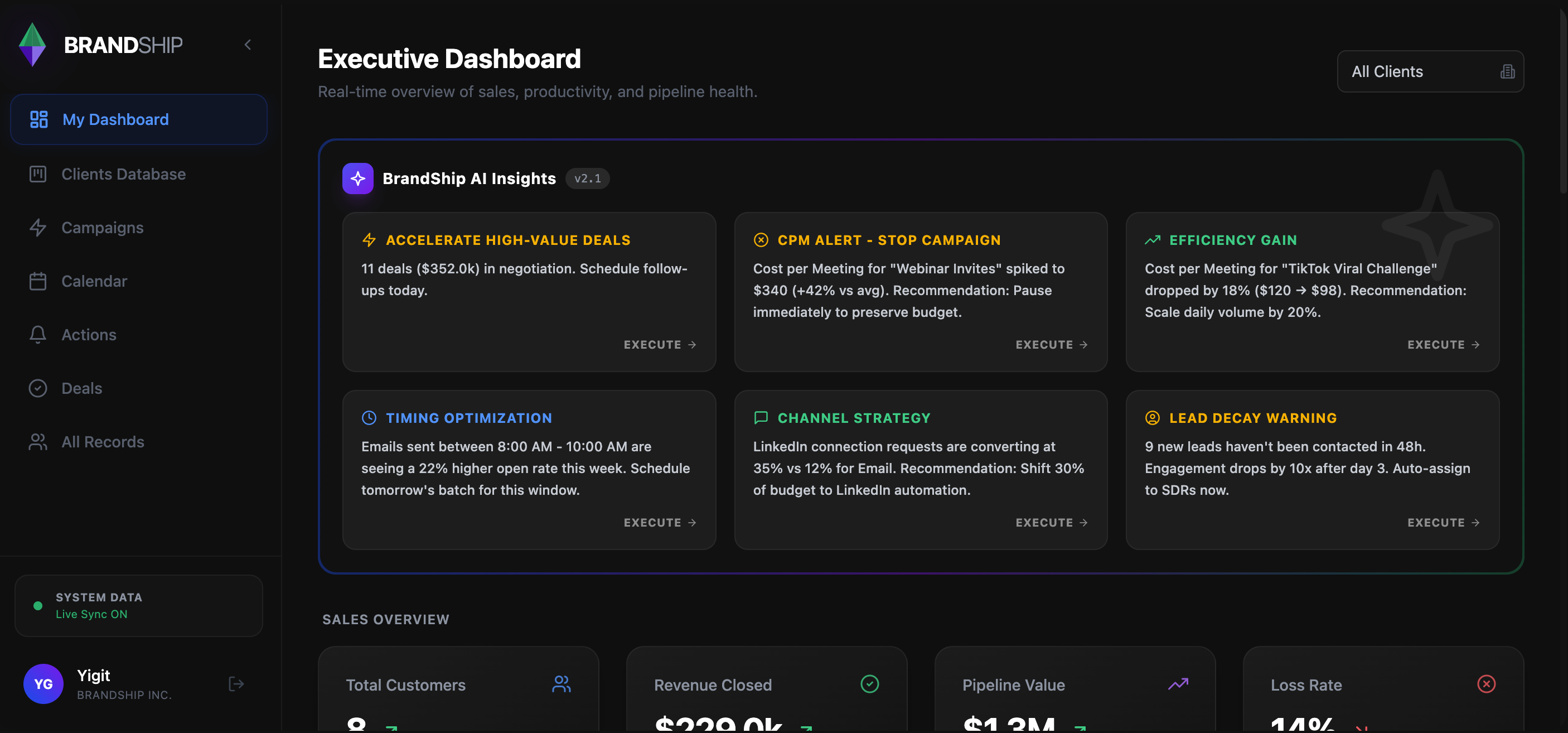Open the Revenue Closed expand arrow
Viewport: 1568px width, 733px height.
pos(808,726)
